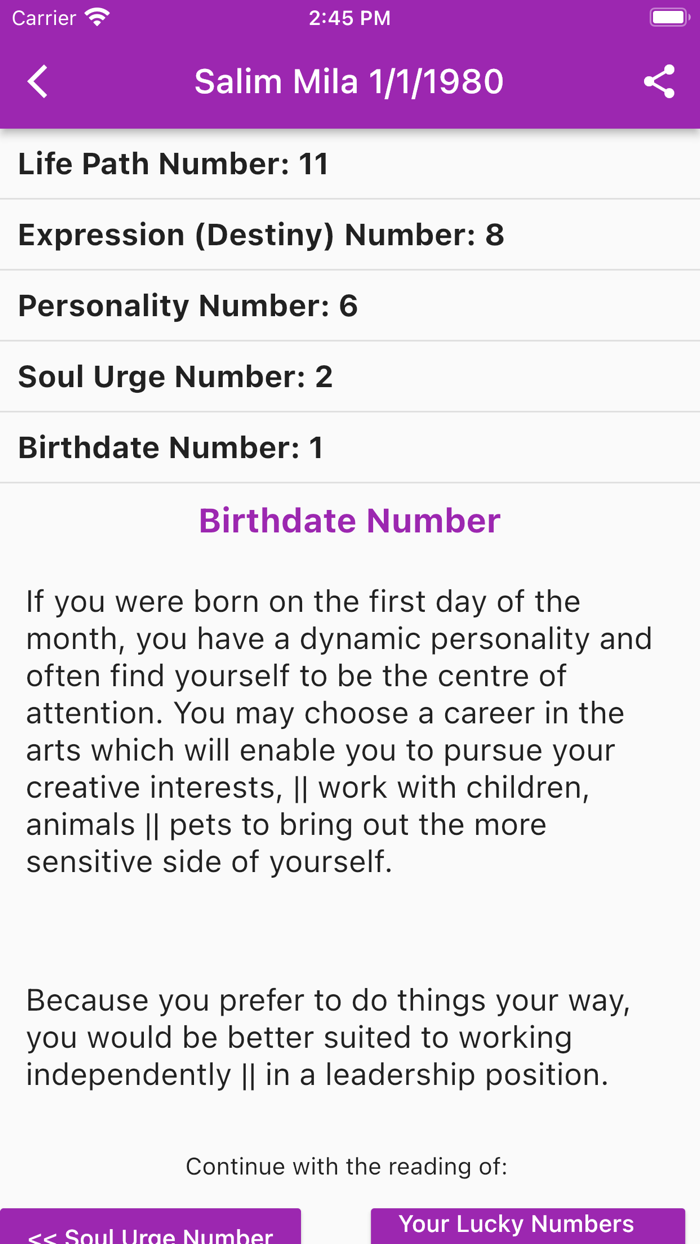Tap the back chevron arrow
Screen dimensions: 700x1244
tap(37, 80)
